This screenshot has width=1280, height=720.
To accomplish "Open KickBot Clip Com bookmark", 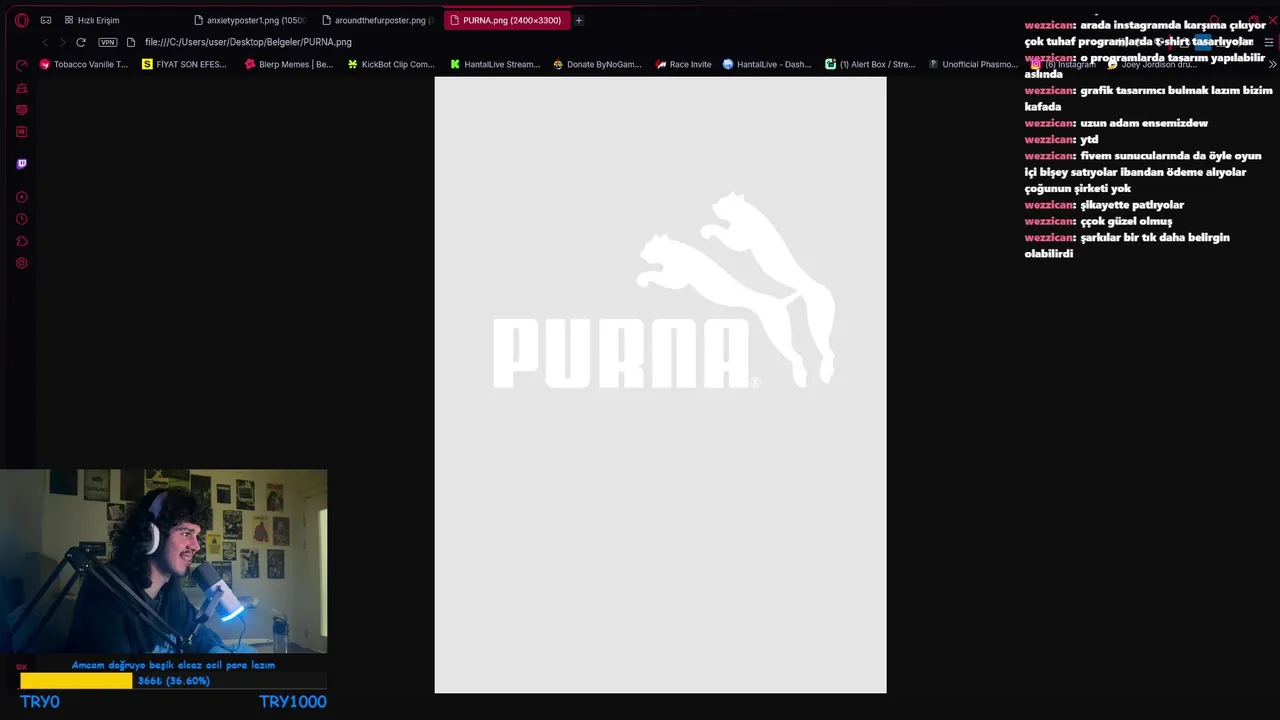I will click(x=391, y=64).
